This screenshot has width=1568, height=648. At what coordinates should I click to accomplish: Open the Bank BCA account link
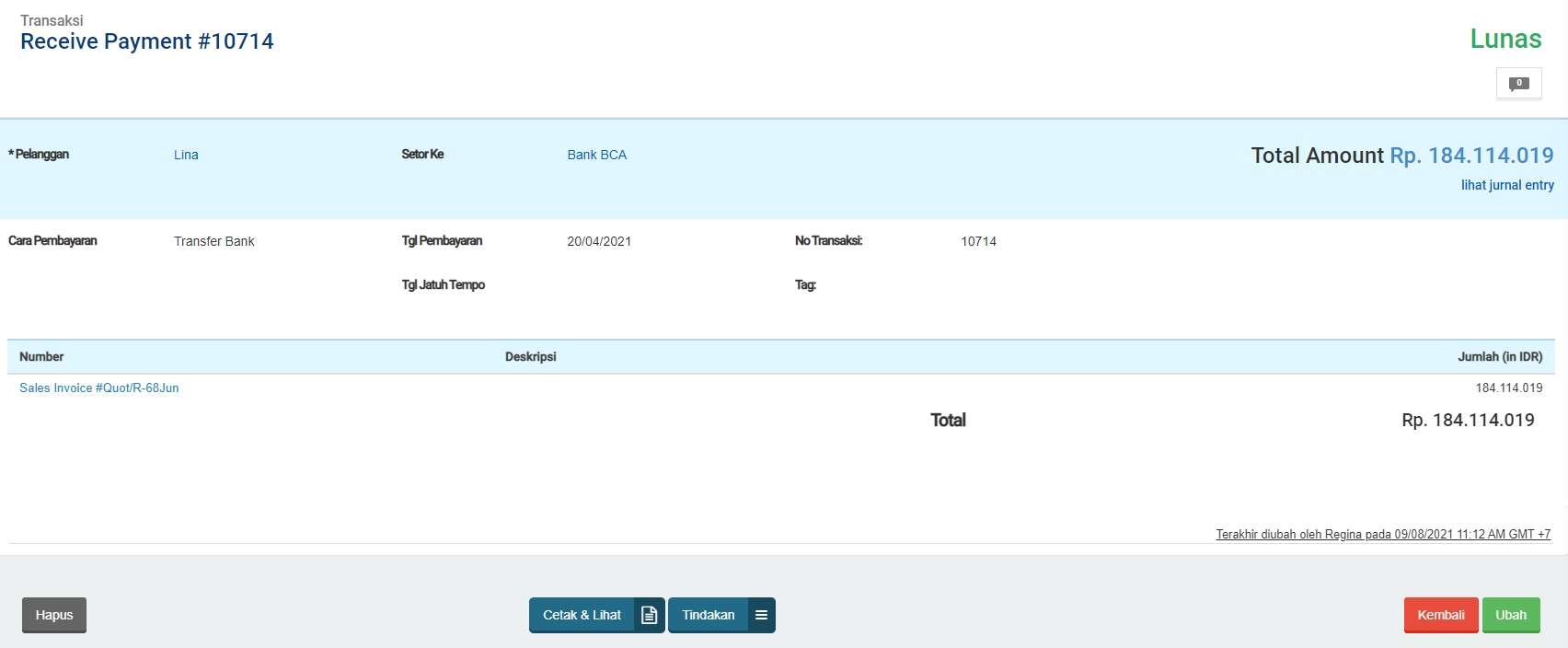pos(596,155)
